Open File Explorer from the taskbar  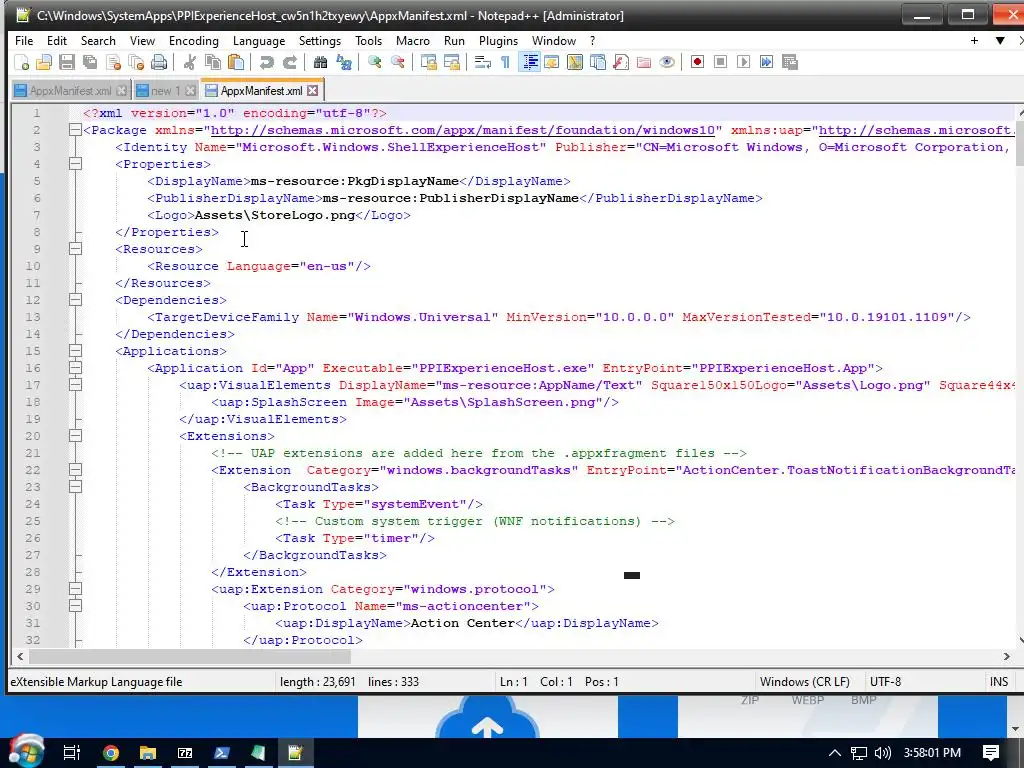click(148, 753)
